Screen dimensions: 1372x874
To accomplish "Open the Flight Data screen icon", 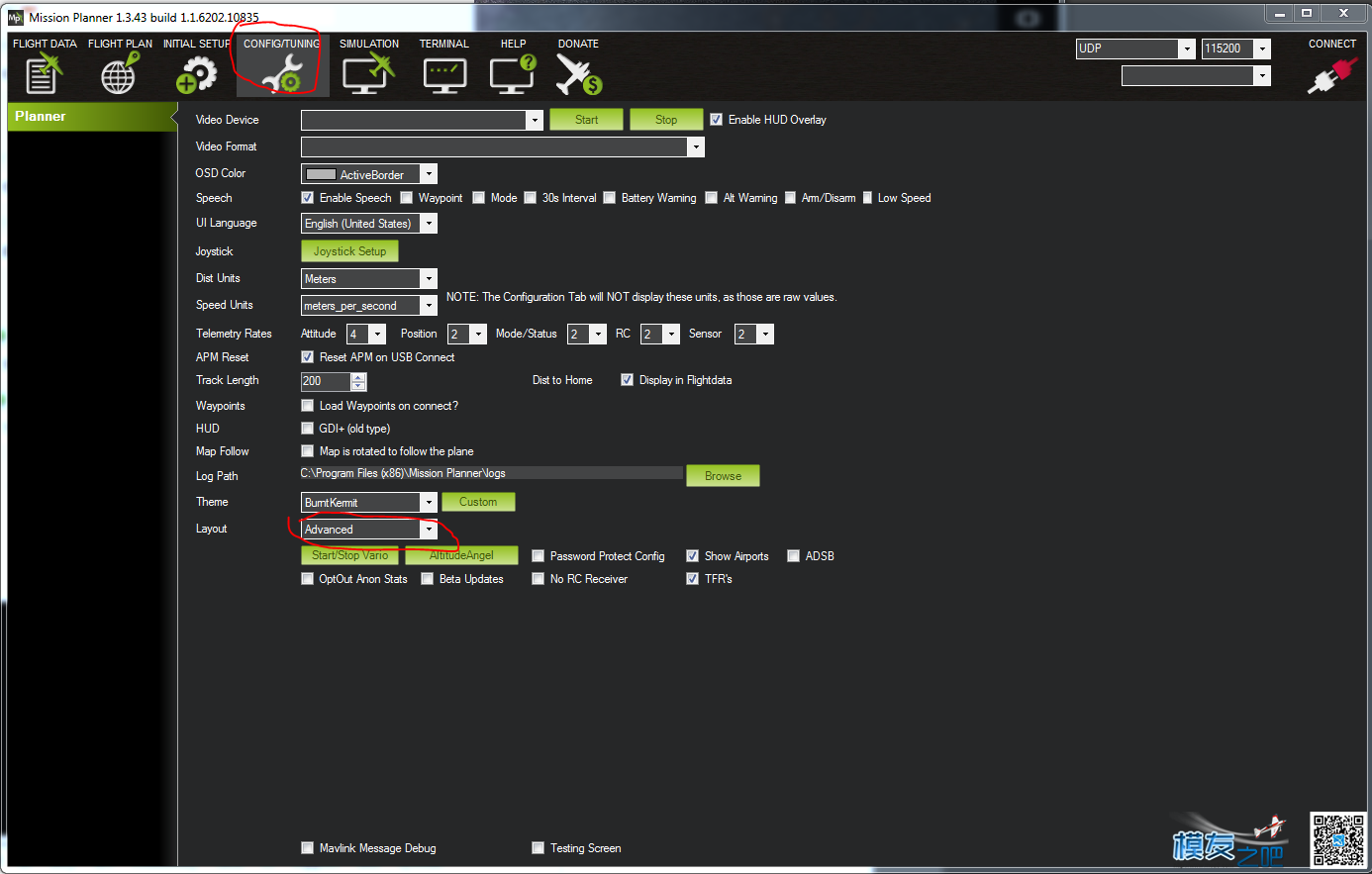I will (x=43, y=74).
